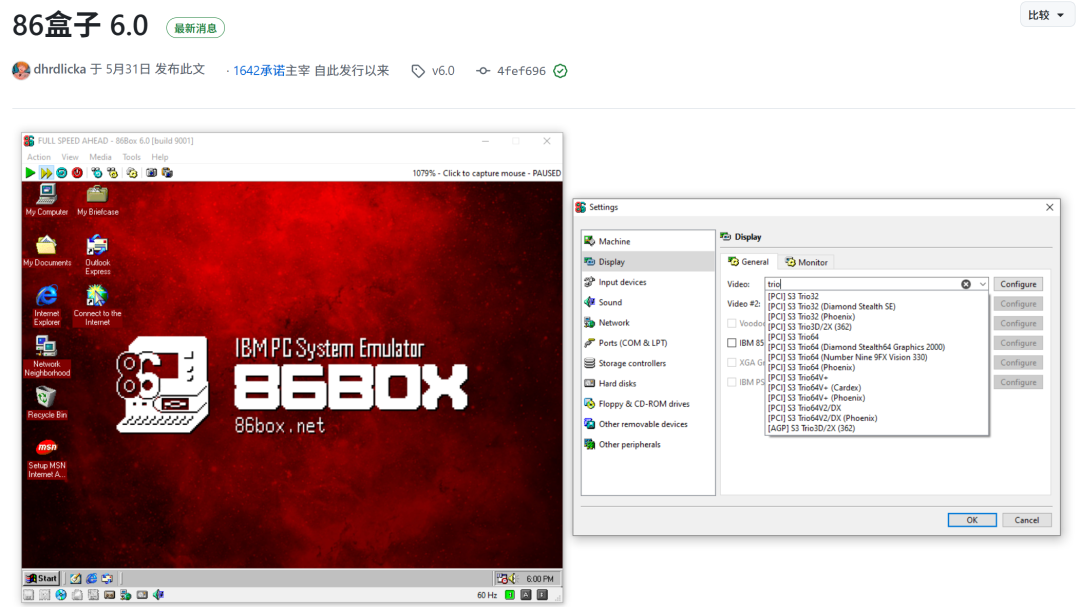Select the Setup MSN Internet Access icon
The image size is (1080, 607).
click(47, 458)
